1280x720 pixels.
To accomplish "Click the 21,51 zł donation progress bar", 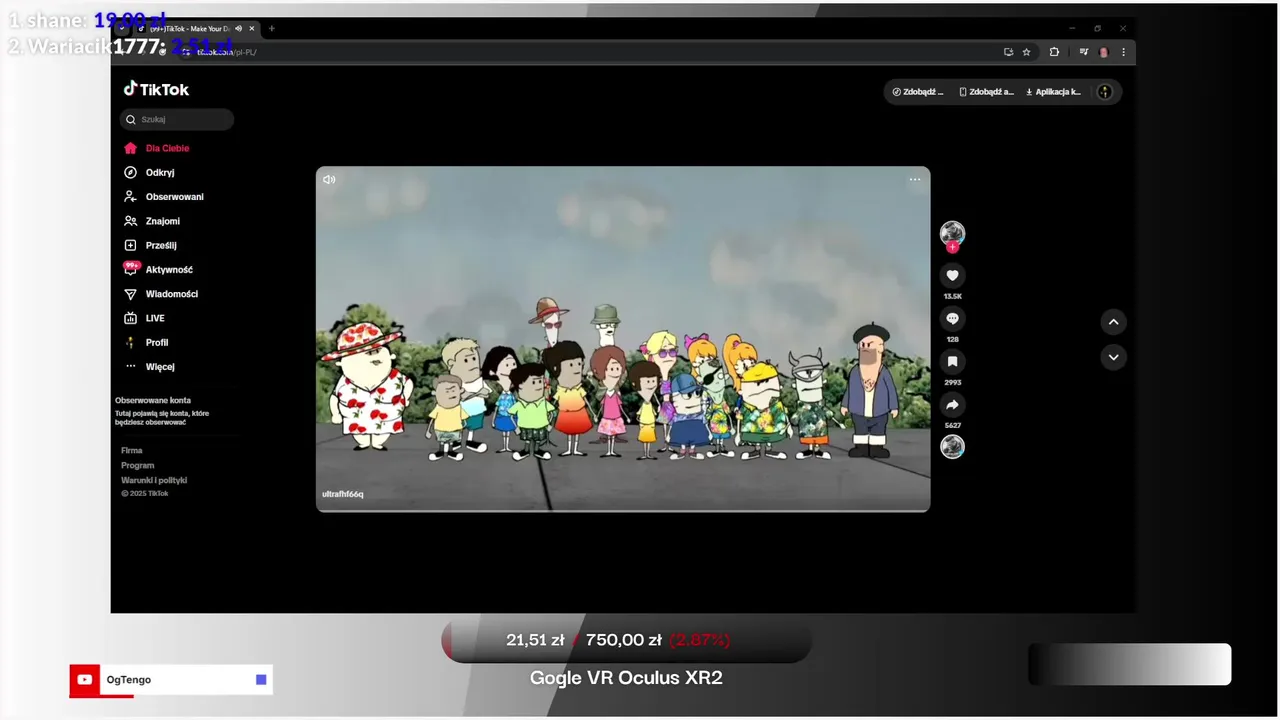I will click(626, 640).
